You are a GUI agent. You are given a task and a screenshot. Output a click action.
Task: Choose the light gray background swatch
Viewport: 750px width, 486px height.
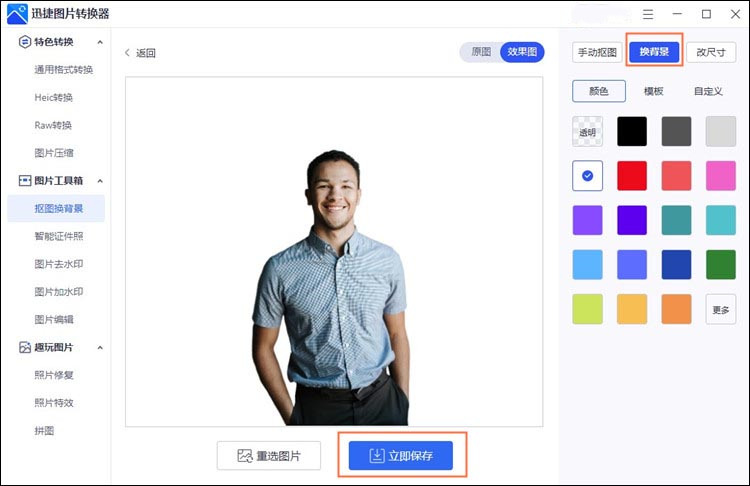(721, 131)
